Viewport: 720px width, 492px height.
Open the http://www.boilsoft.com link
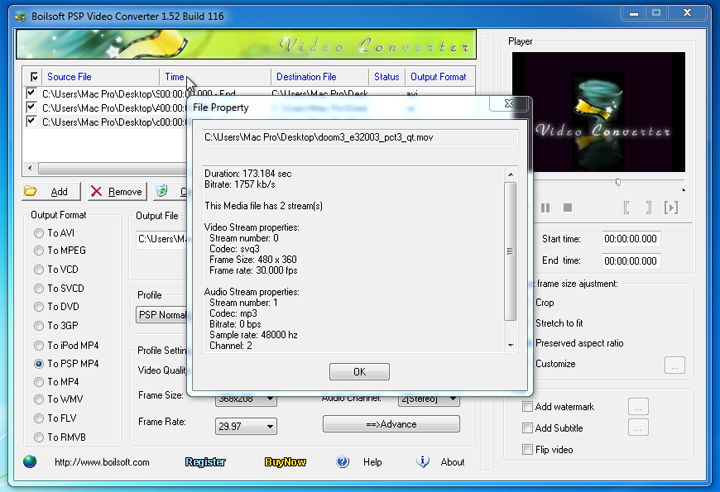(102, 462)
